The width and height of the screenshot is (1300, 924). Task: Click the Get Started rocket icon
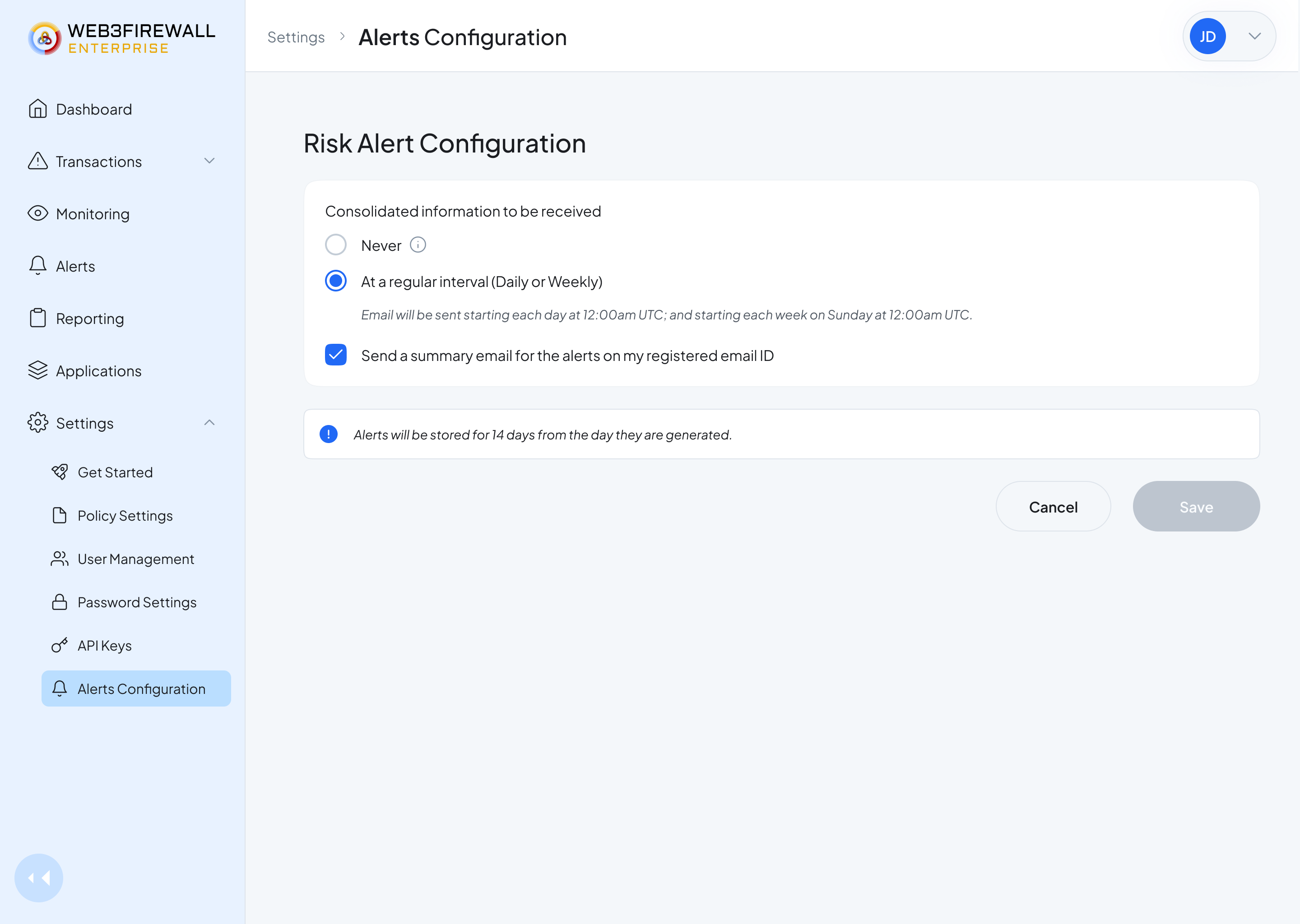click(x=60, y=471)
